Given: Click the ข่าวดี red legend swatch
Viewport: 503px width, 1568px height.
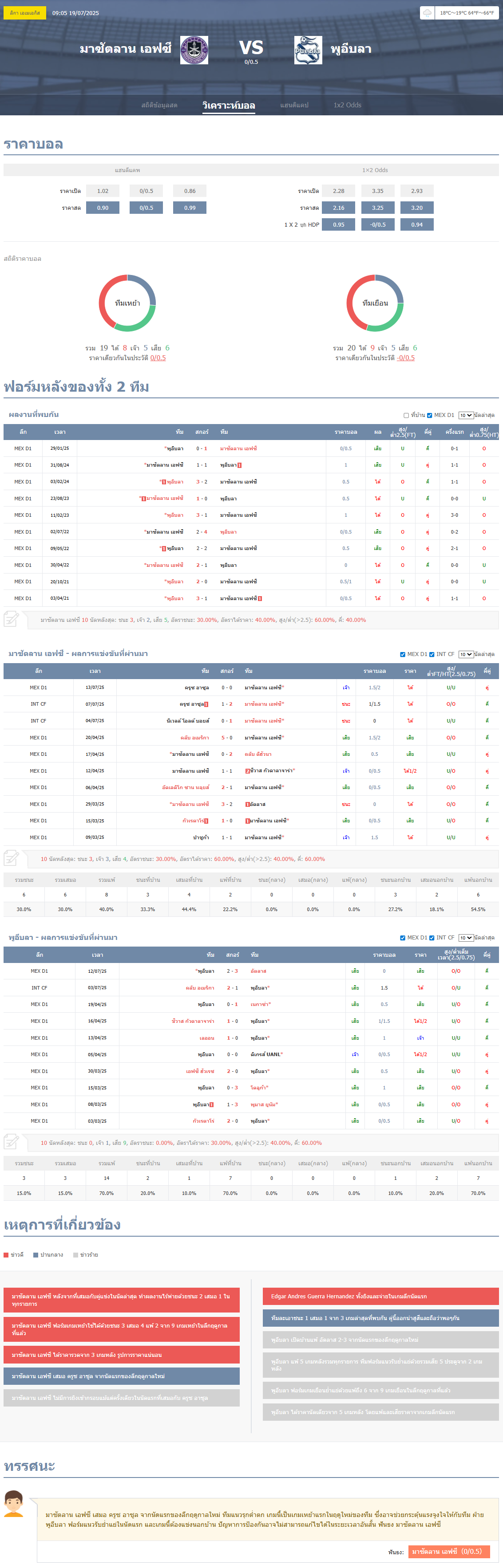Looking at the screenshot, I should pos(6,1254).
